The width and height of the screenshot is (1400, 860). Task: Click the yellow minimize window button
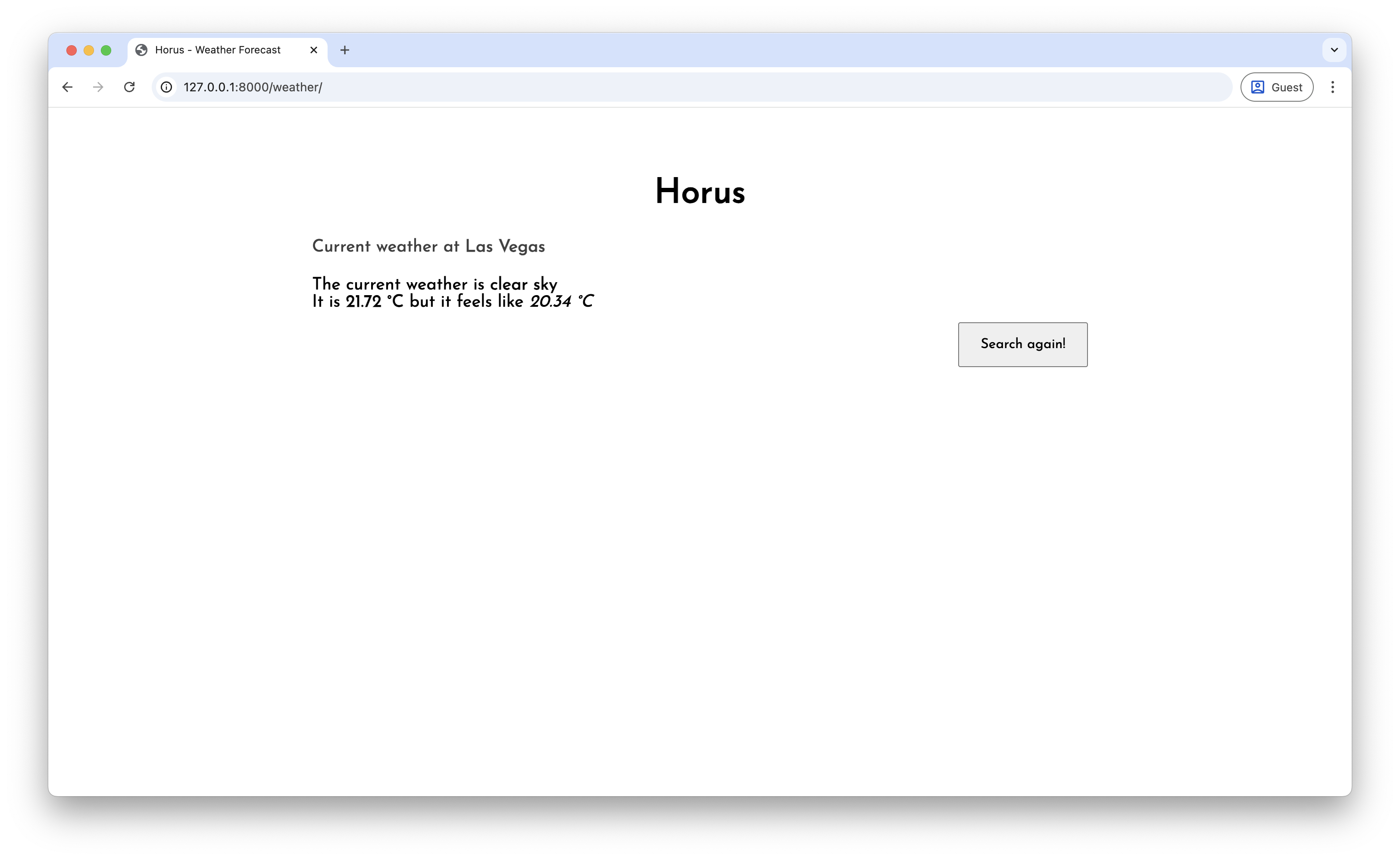(89, 50)
